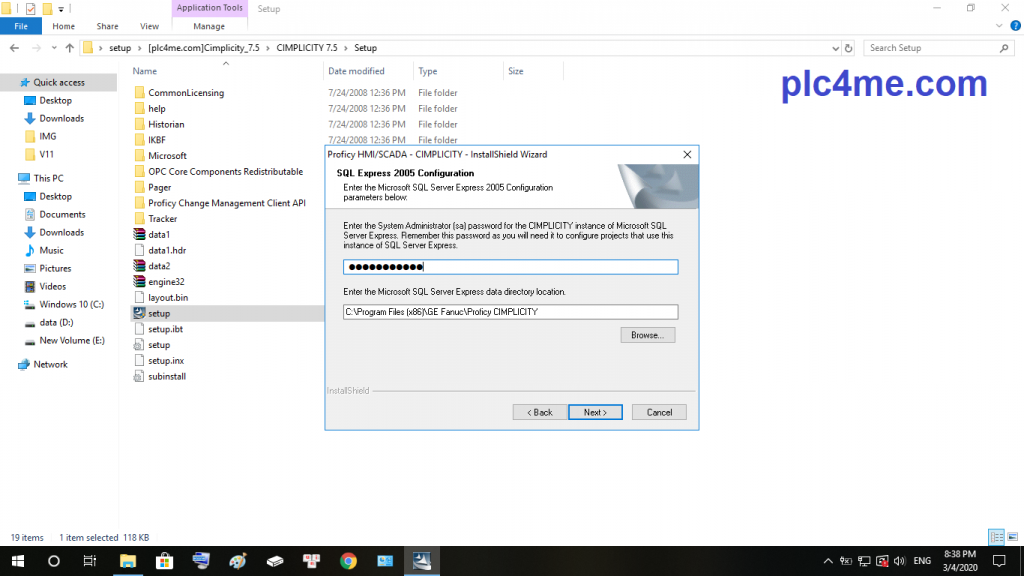Click the up-directory arrow in Explorer
This screenshot has width=1024, height=576.
tap(69, 48)
